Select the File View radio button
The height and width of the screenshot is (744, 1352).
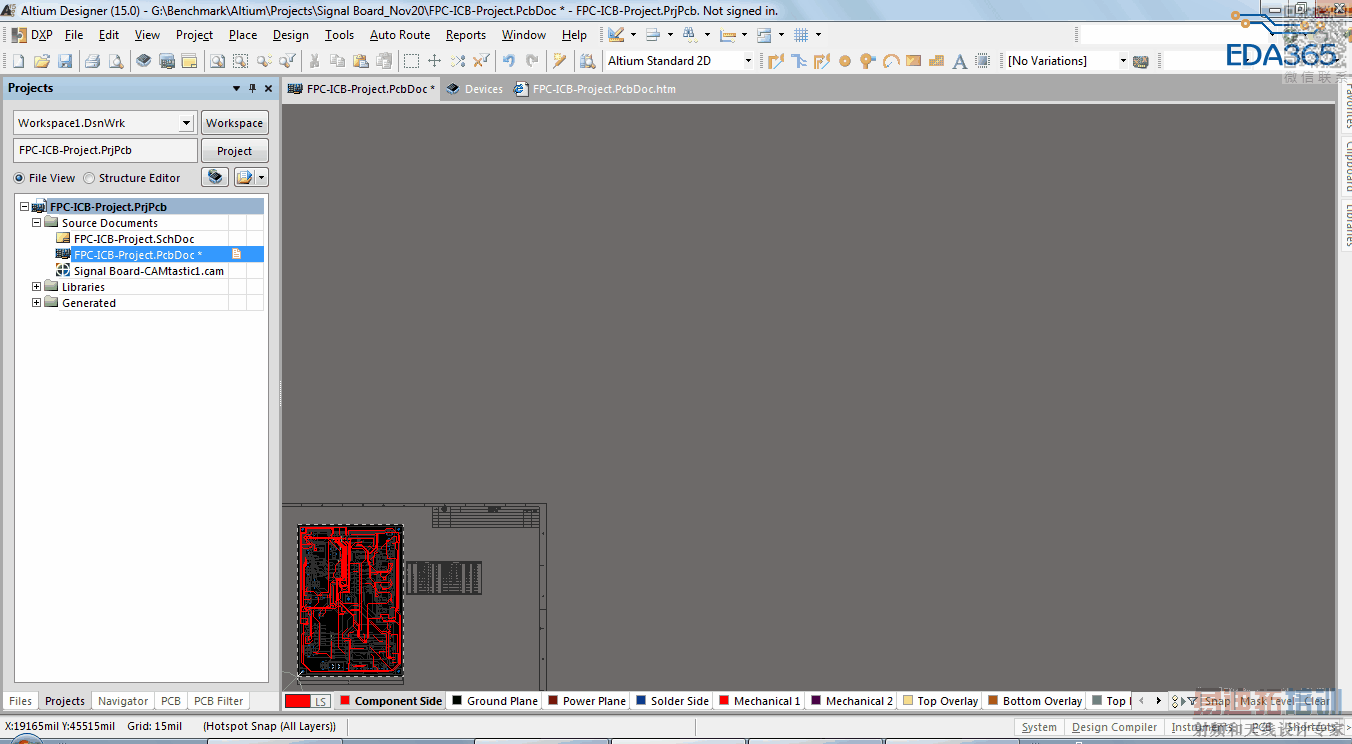(x=19, y=178)
